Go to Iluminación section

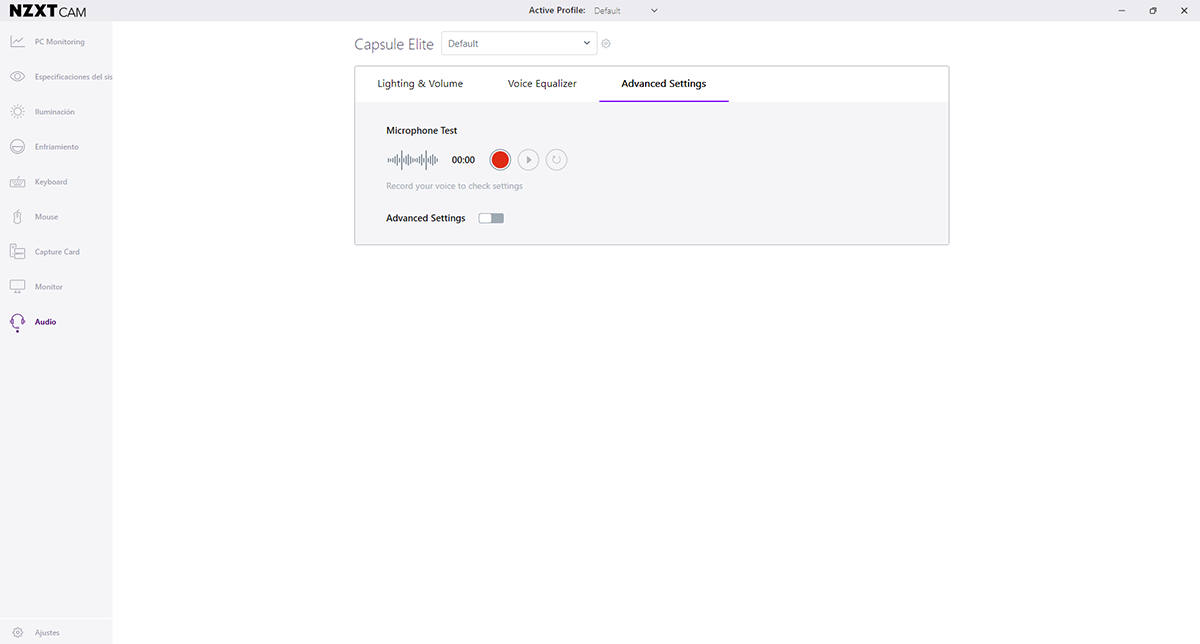(x=55, y=112)
